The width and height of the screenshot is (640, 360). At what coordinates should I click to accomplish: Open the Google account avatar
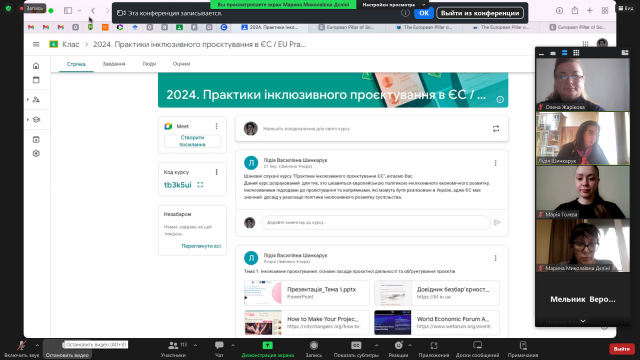602,43
